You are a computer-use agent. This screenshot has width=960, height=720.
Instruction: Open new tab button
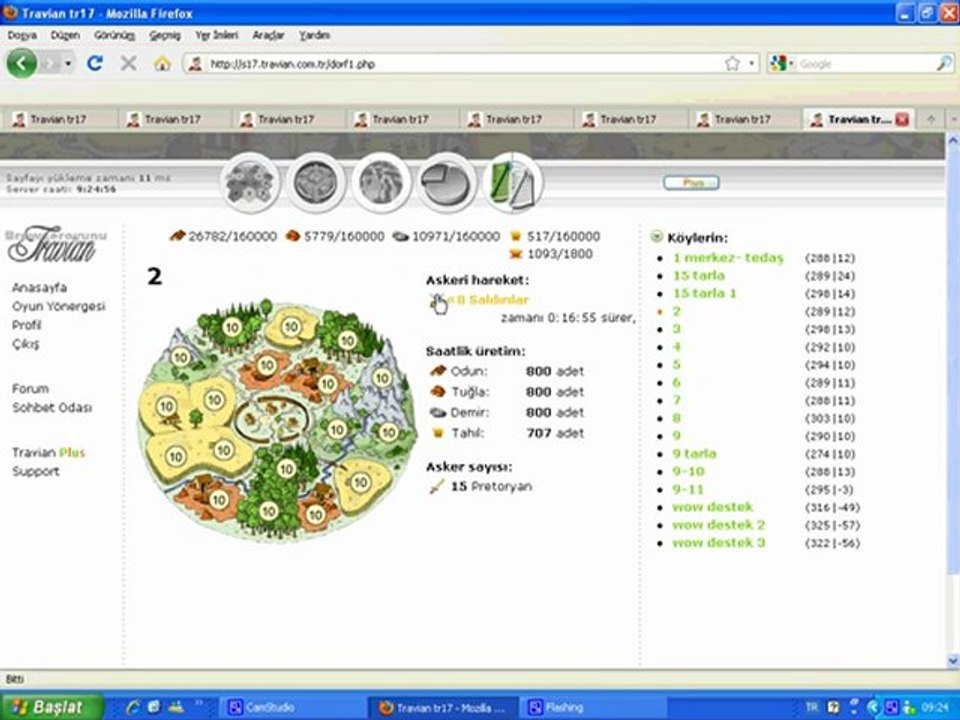931,119
